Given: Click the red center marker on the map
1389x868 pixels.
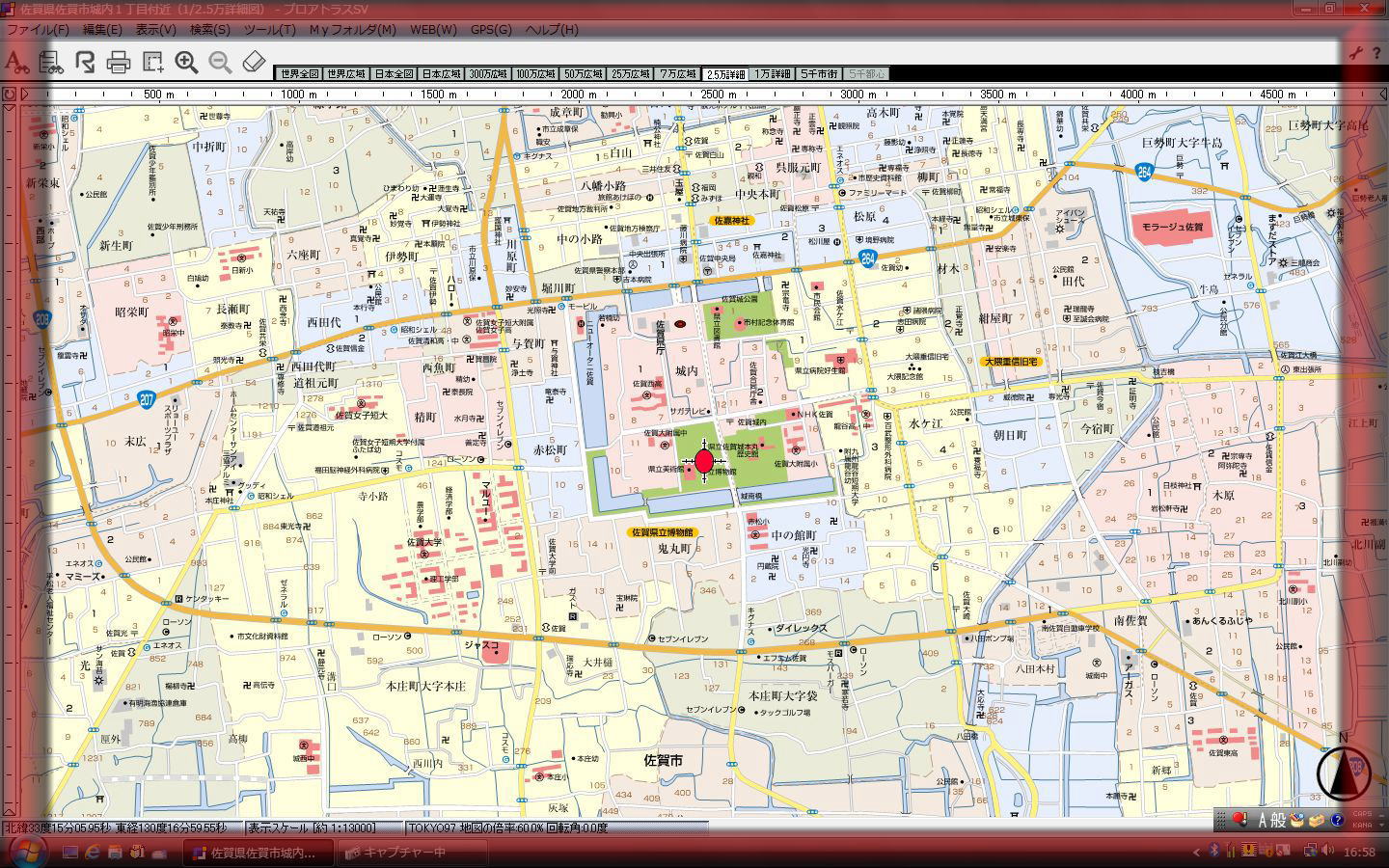Looking at the screenshot, I should click(704, 461).
